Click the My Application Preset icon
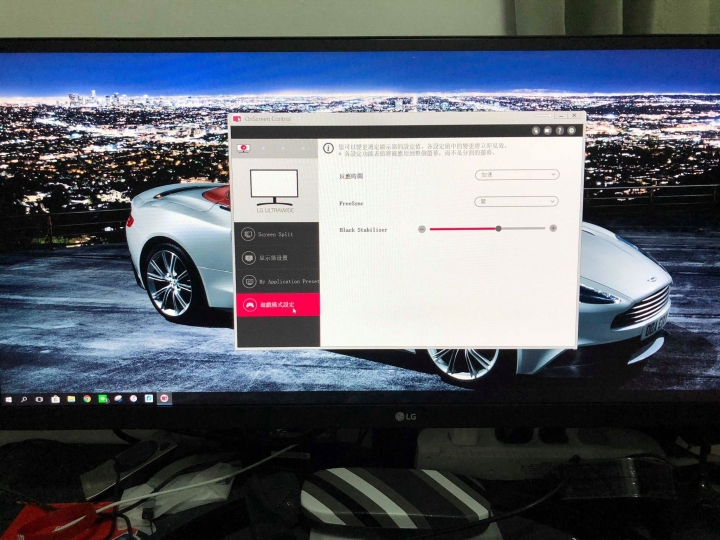Screen dimensions: 720x540 tap(249, 281)
